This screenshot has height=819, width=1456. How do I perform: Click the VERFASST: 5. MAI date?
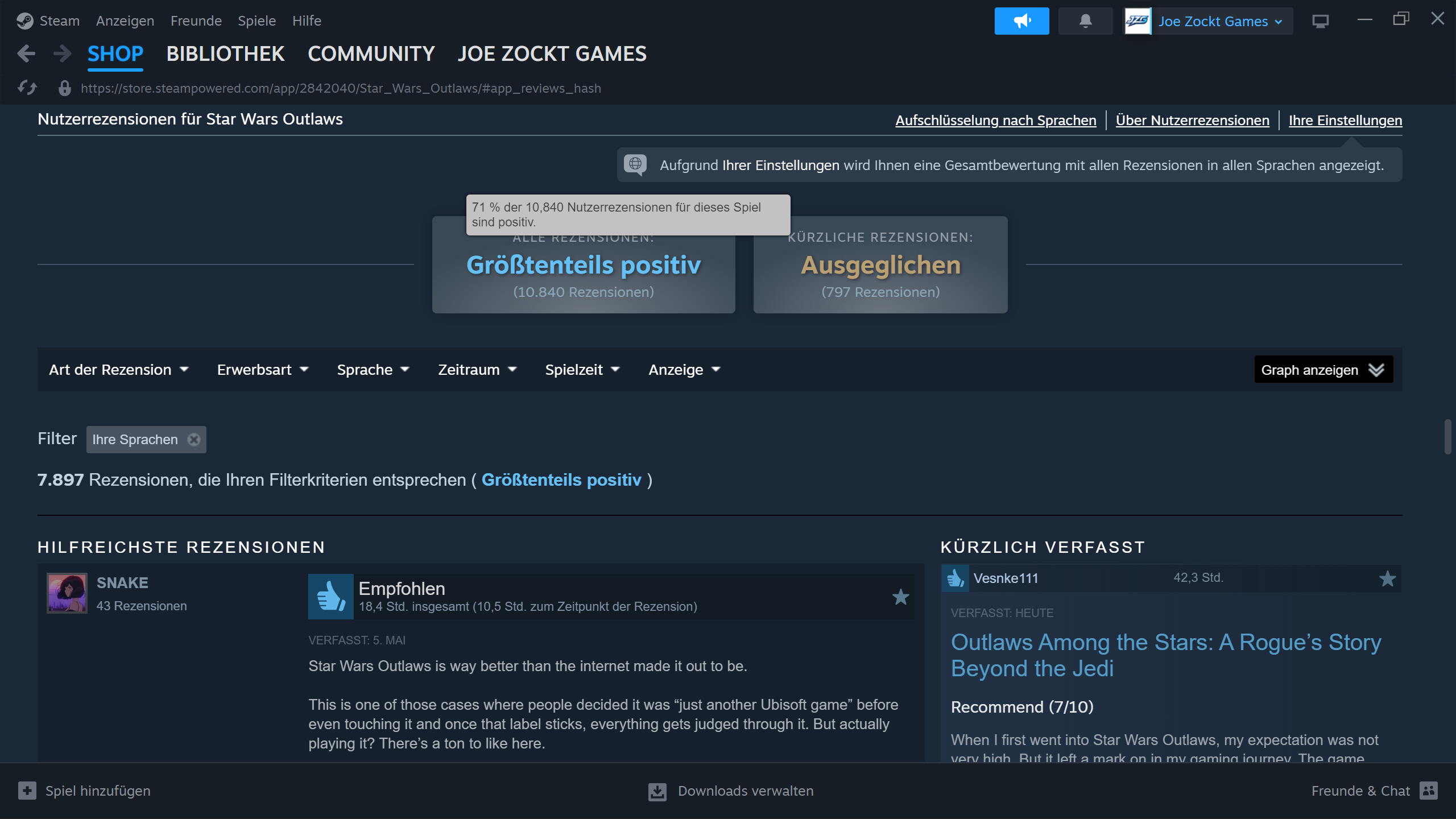pos(357,640)
